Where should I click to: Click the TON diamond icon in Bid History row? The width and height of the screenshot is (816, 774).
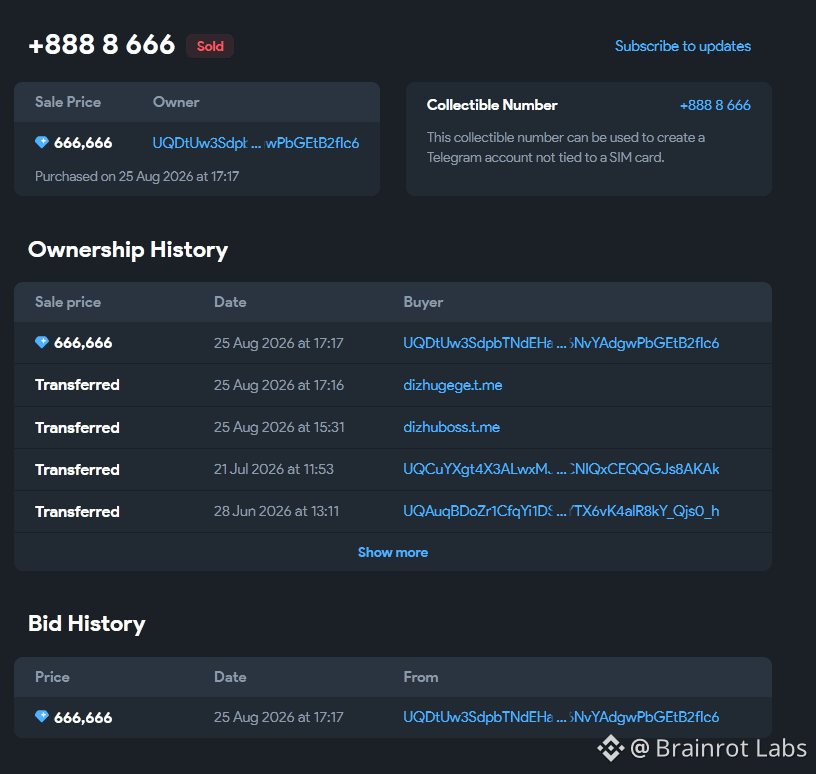pyautogui.click(x=42, y=717)
